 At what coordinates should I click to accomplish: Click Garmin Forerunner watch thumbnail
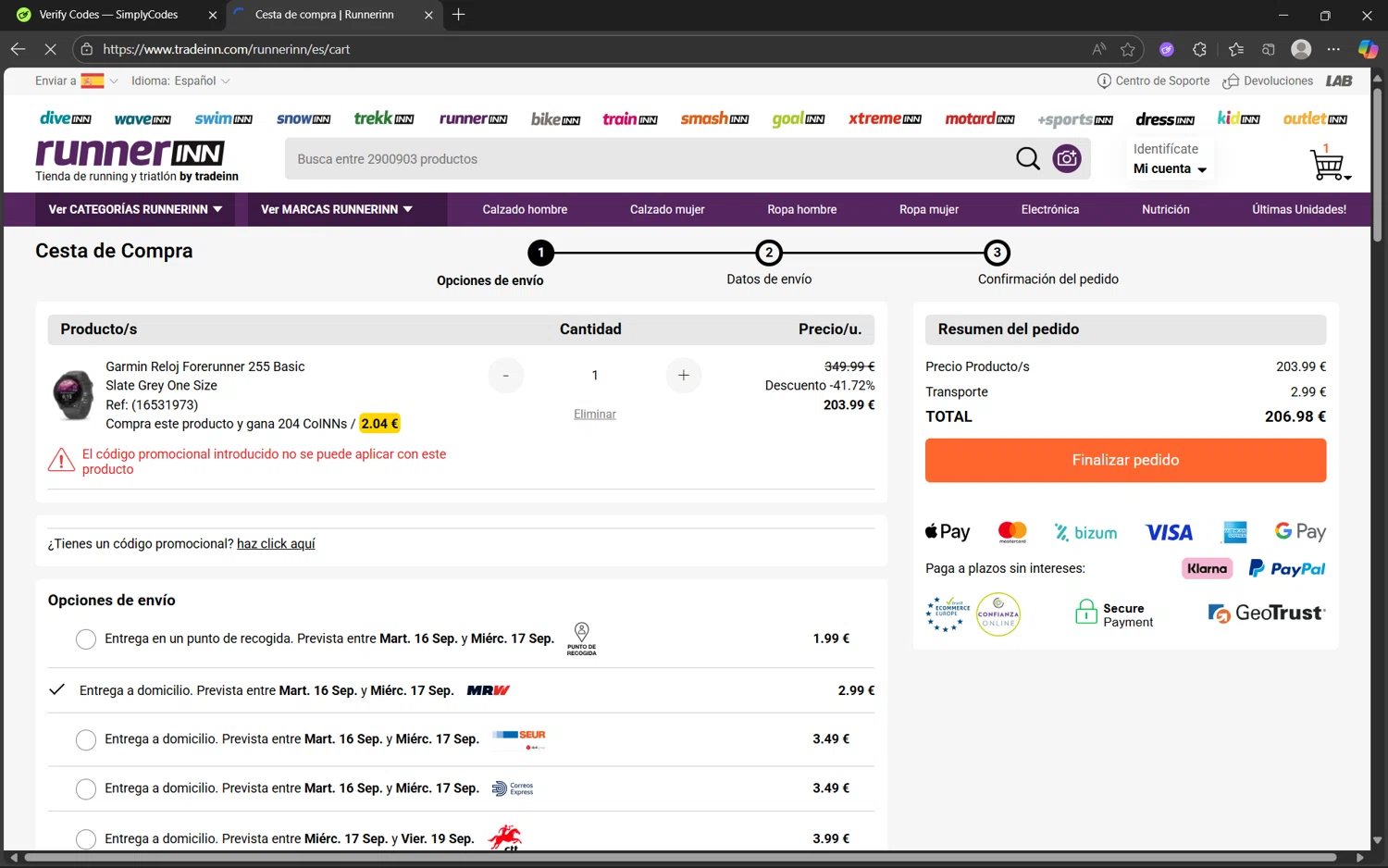click(x=73, y=394)
